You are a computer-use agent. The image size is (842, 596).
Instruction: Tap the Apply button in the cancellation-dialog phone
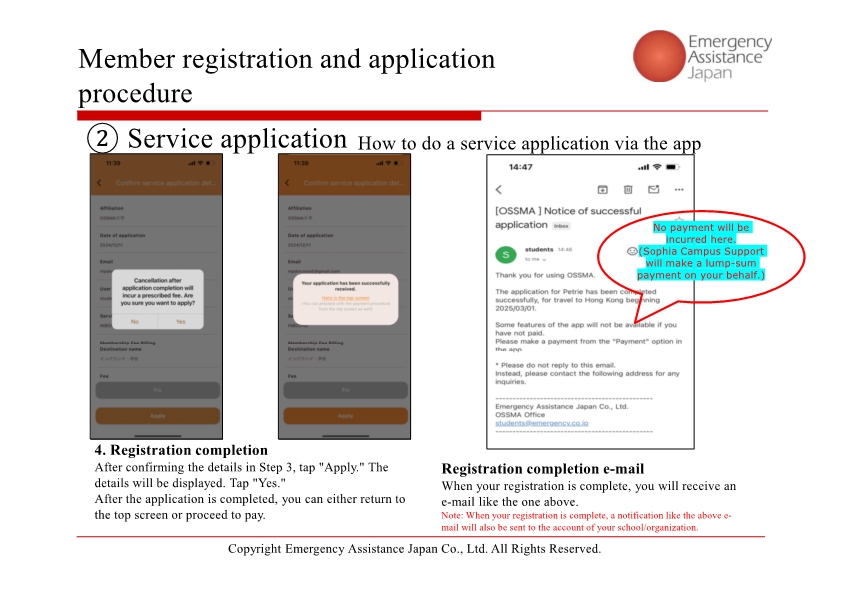point(157,416)
